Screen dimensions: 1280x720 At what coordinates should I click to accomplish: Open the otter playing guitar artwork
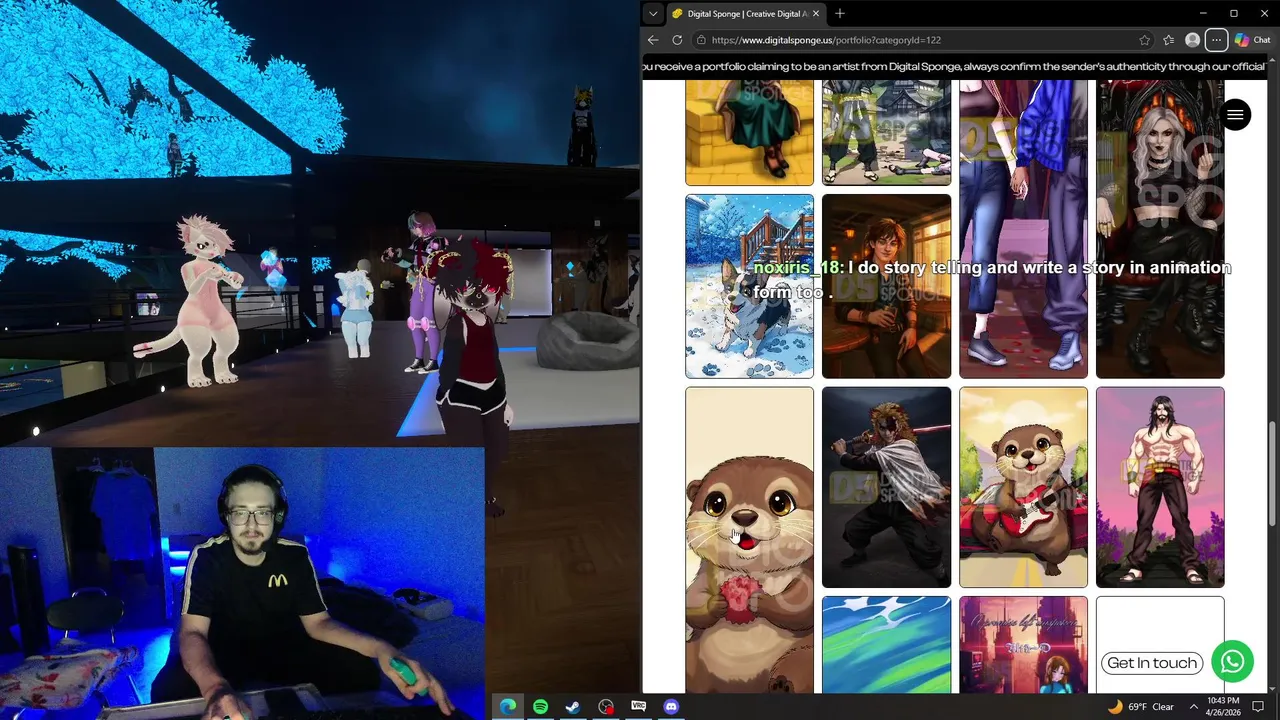coord(1023,487)
